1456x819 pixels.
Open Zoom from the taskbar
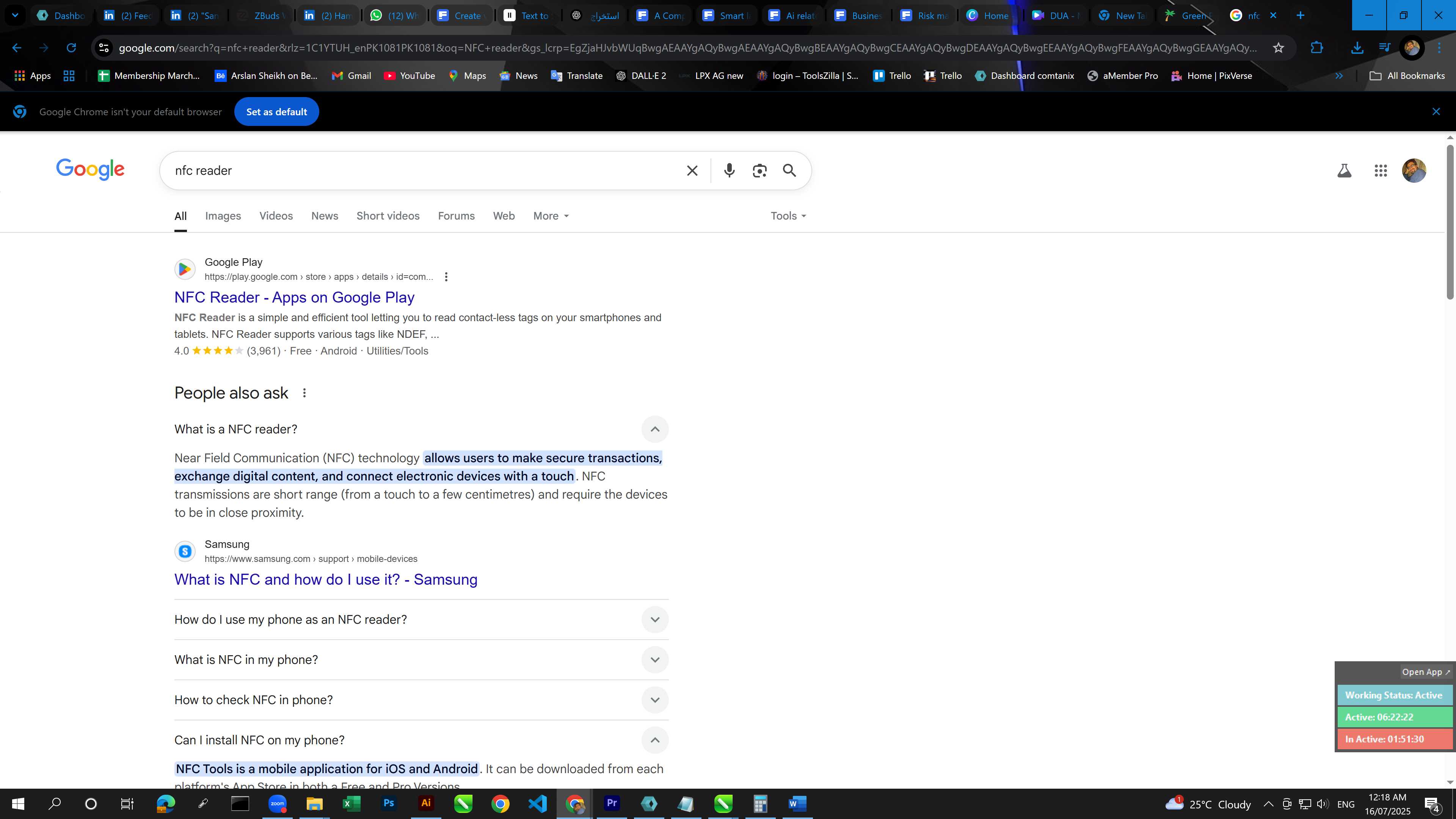[x=278, y=803]
